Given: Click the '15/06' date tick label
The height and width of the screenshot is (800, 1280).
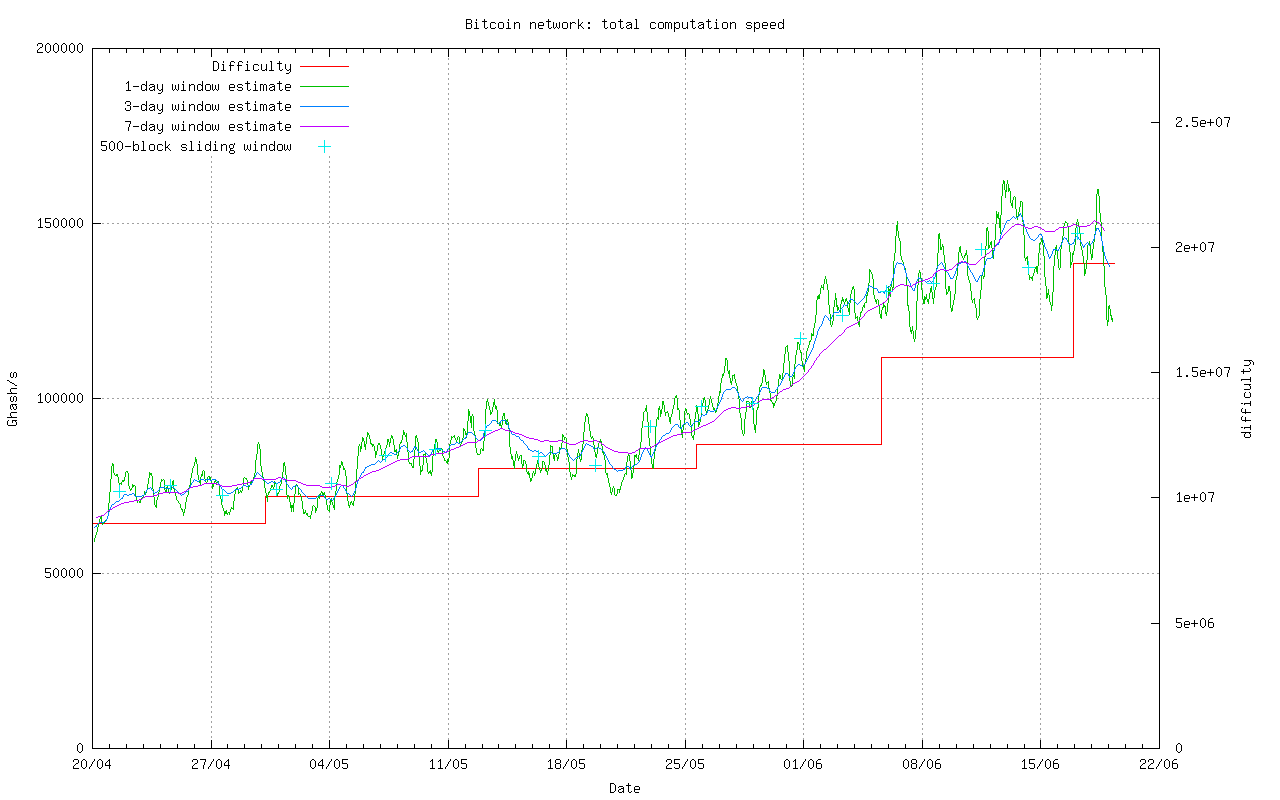Looking at the screenshot, I should [1040, 765].
